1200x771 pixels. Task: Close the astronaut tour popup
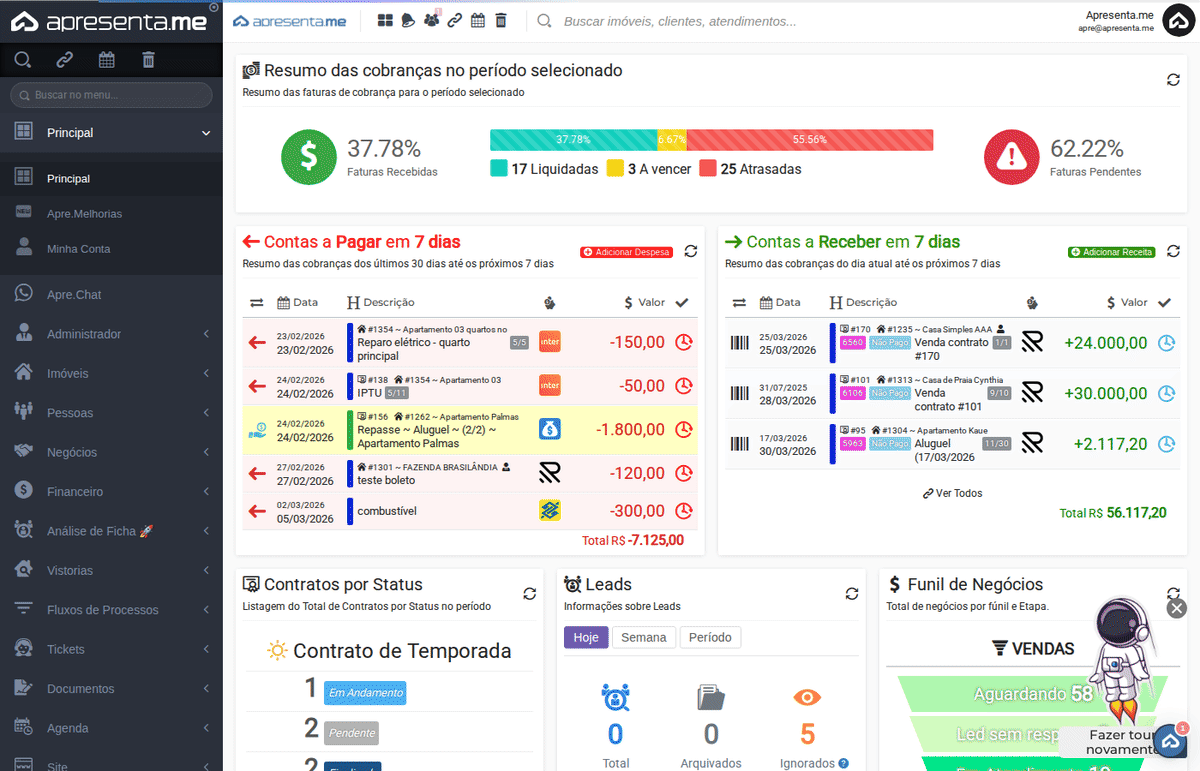pyautogui.click(x=1177, y=608)
